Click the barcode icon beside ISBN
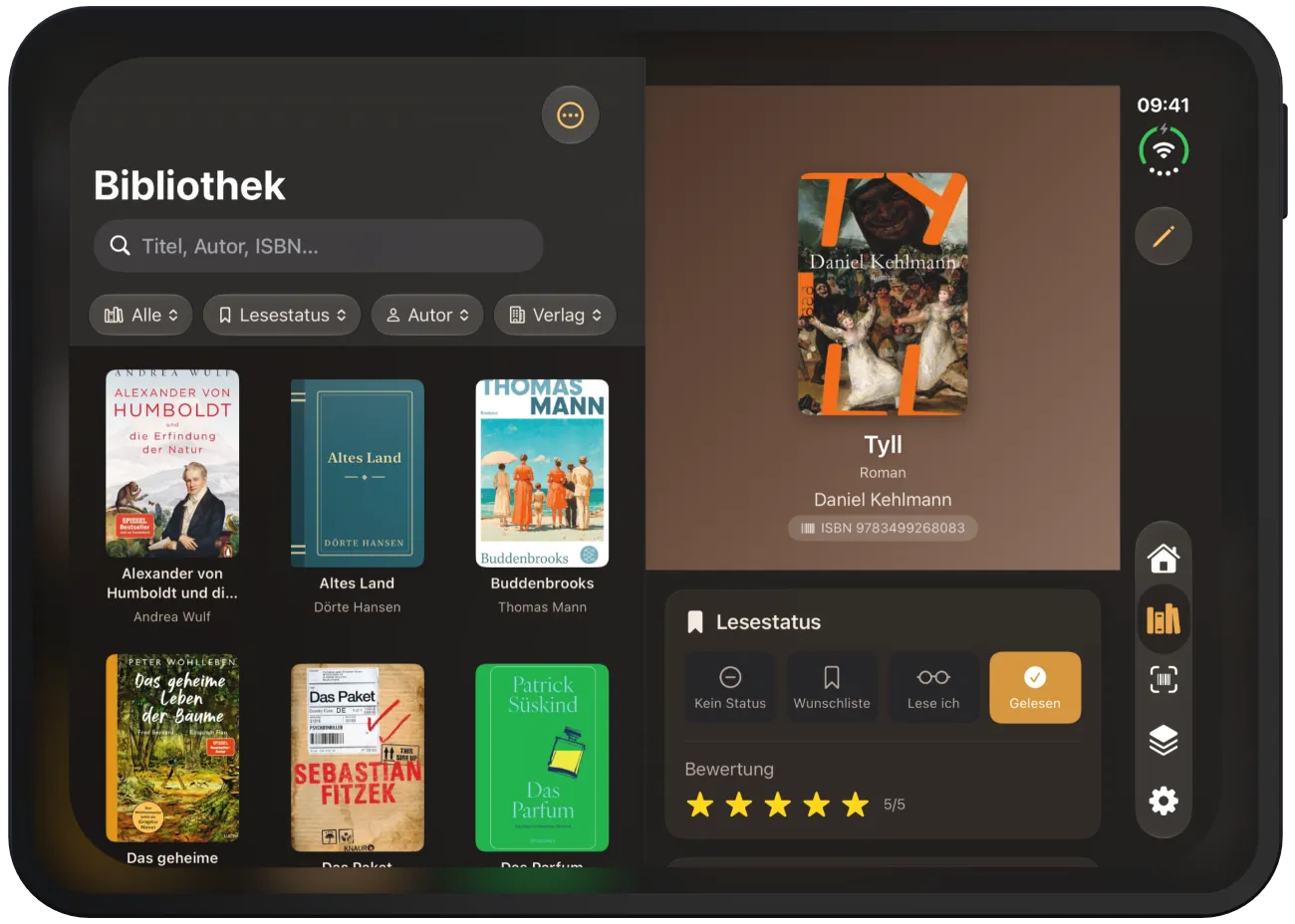The image size is (1295, 924). (808, 529)
